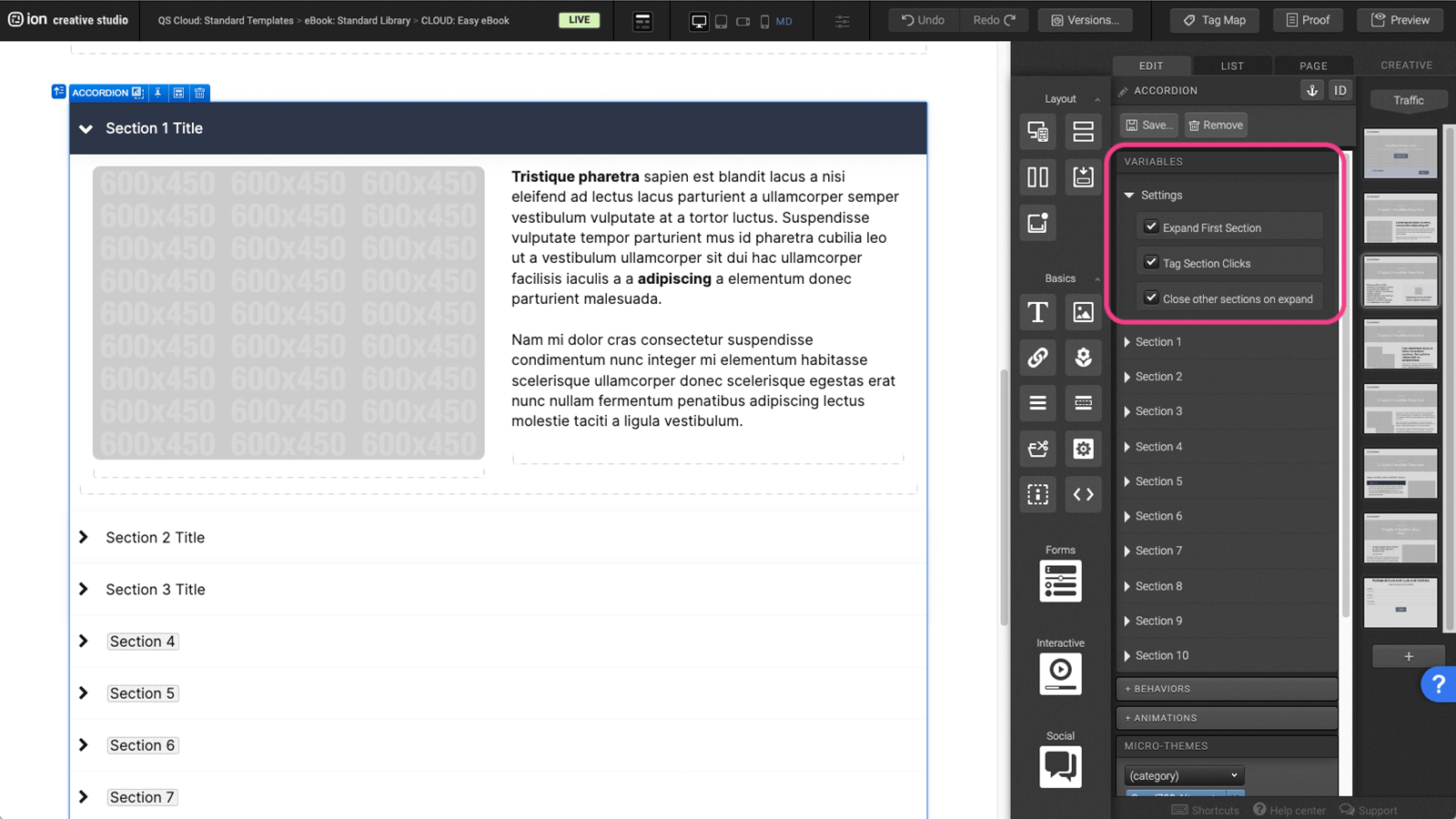Click the Preview button

(1400, 20)
